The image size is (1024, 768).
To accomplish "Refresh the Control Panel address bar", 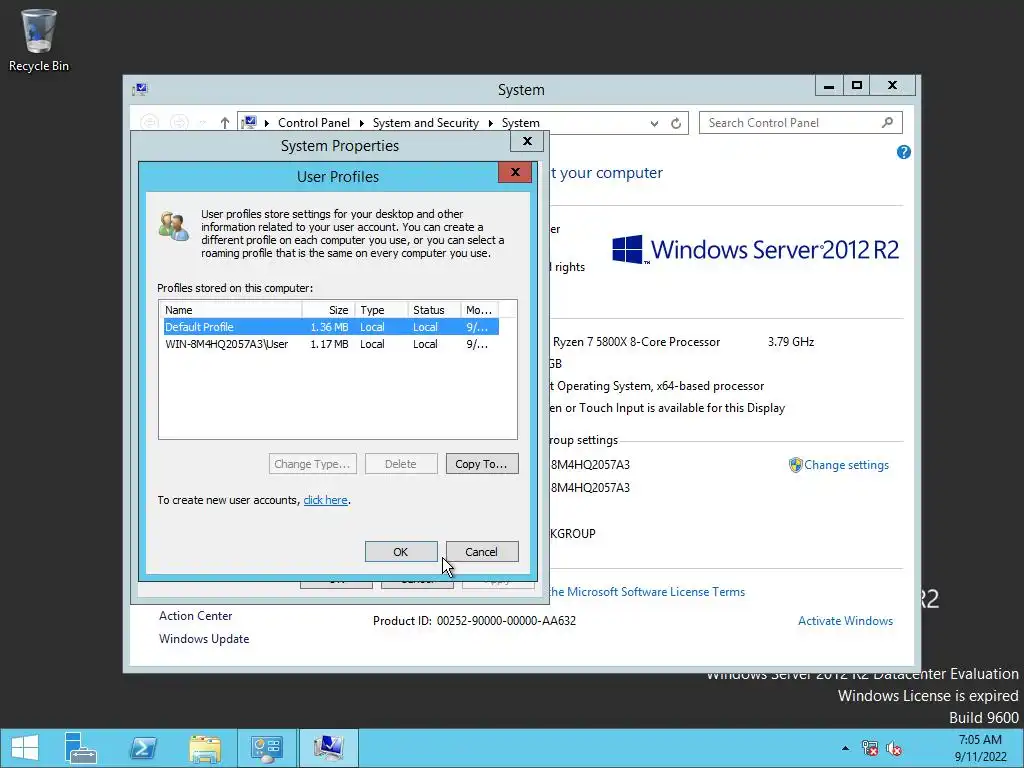I will (676, 123).
